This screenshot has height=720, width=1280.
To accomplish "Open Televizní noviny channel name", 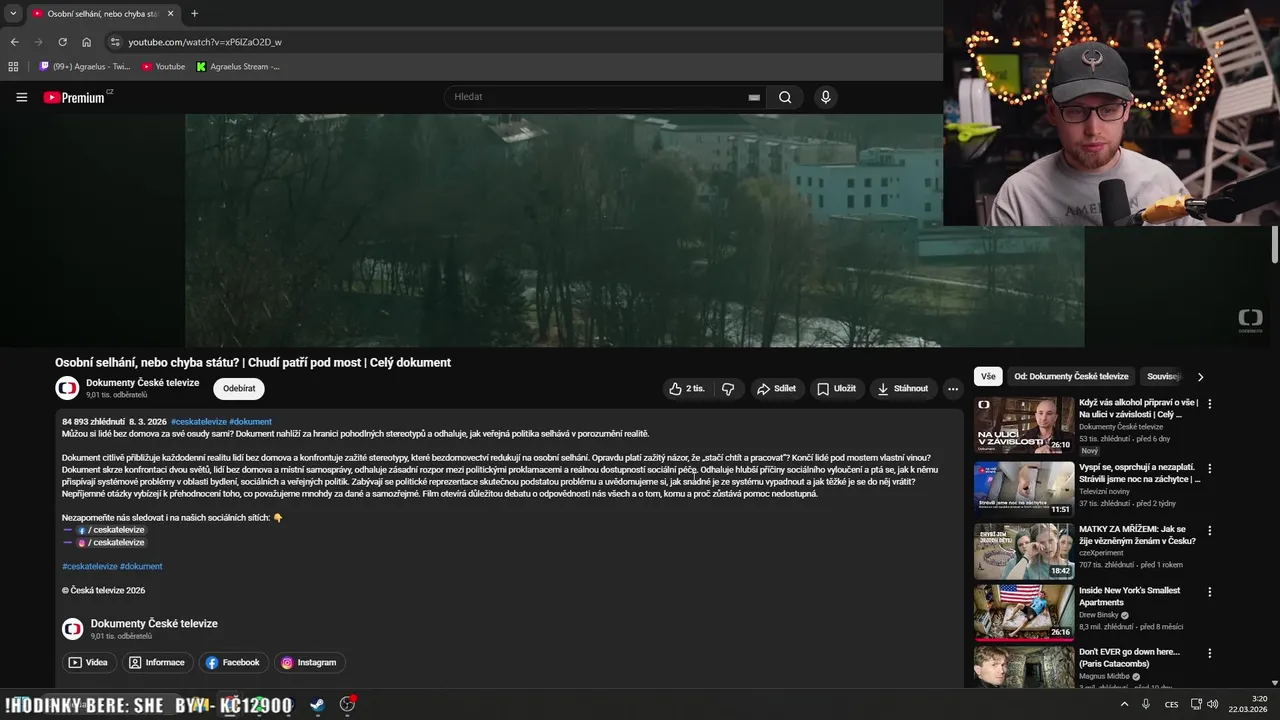I will click(x=1105, y=491).
